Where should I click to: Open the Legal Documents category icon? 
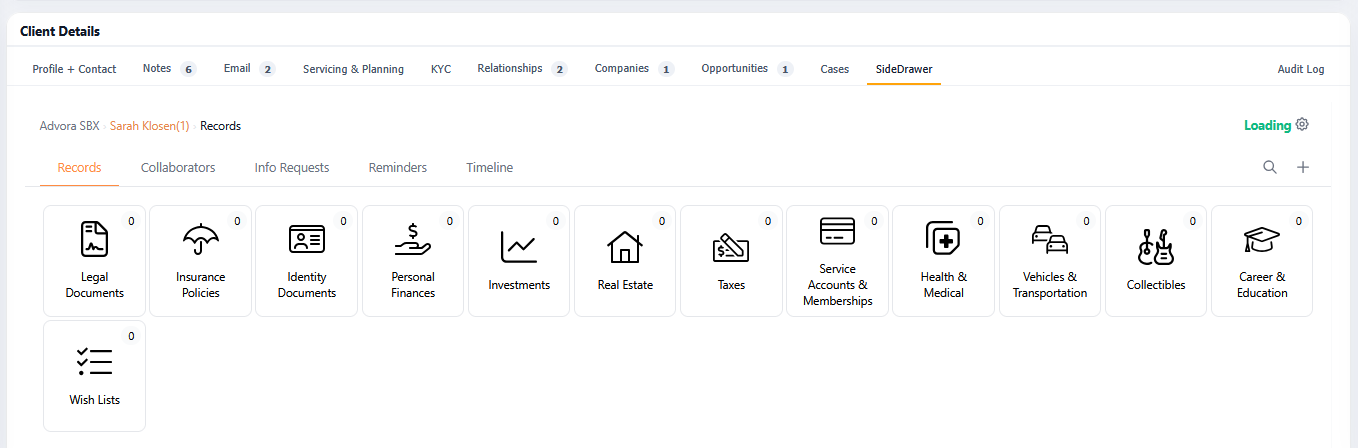(x=95, y=240)
